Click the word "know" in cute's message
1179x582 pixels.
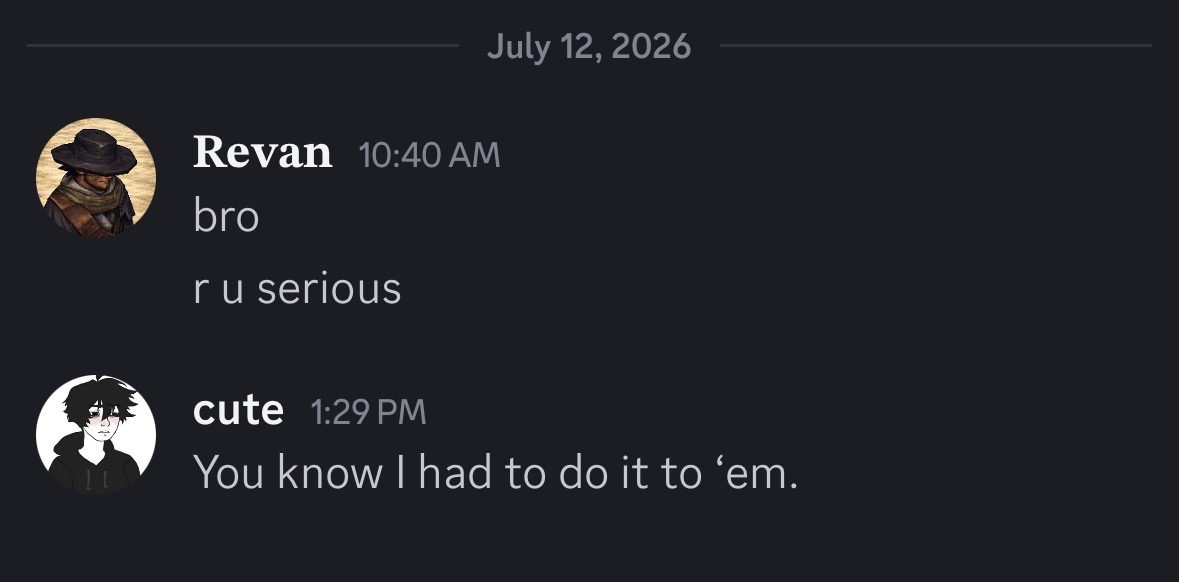click(x=330, y=473)
